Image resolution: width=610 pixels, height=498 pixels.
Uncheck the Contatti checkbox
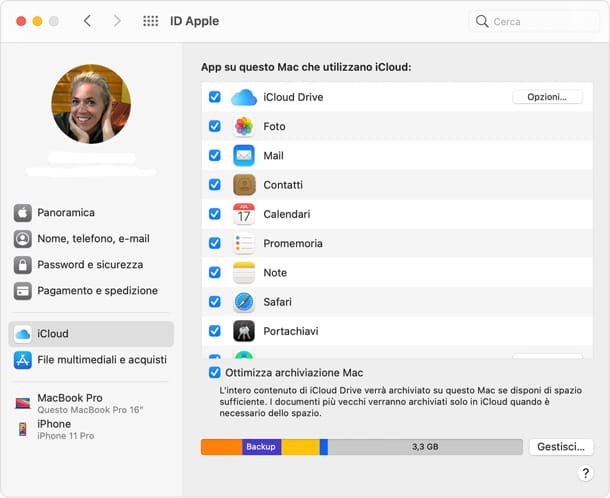pyautogui.click(x=215, y=184)
